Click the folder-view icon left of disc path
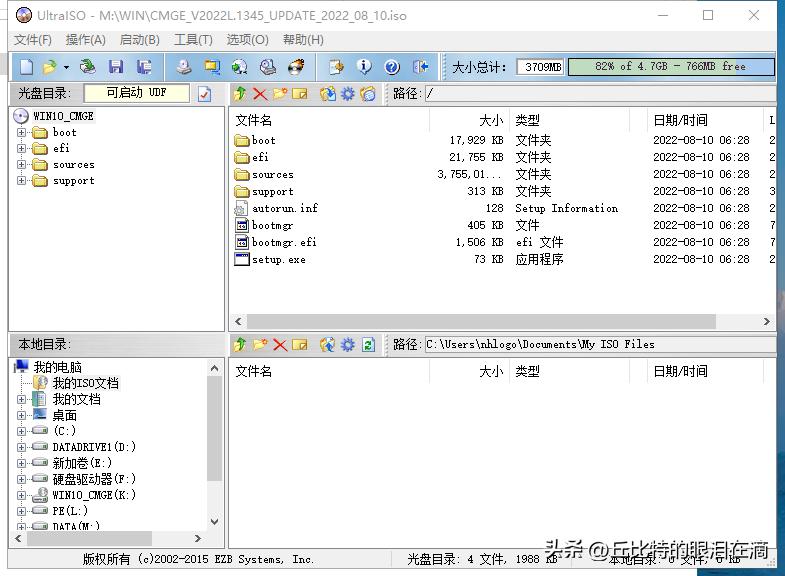This screenshot has width=785, height=576. click(368, 94)
